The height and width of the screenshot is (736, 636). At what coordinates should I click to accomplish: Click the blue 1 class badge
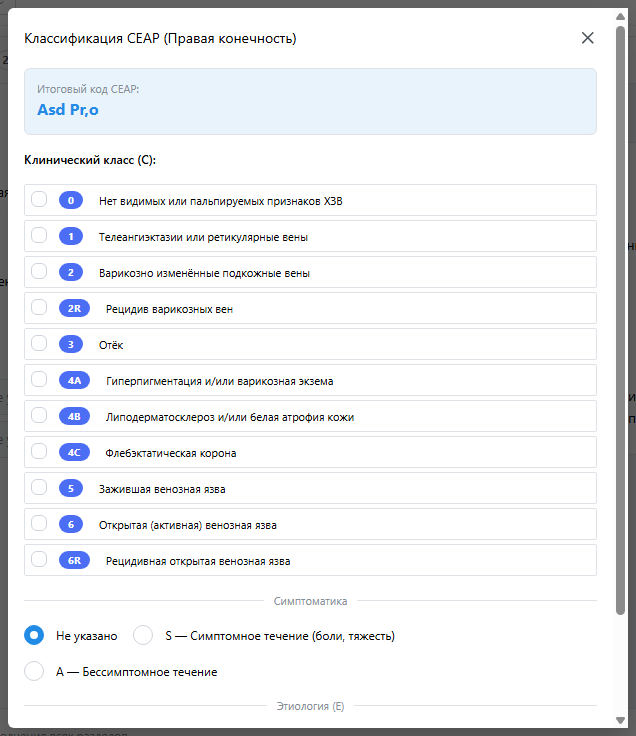71,236
